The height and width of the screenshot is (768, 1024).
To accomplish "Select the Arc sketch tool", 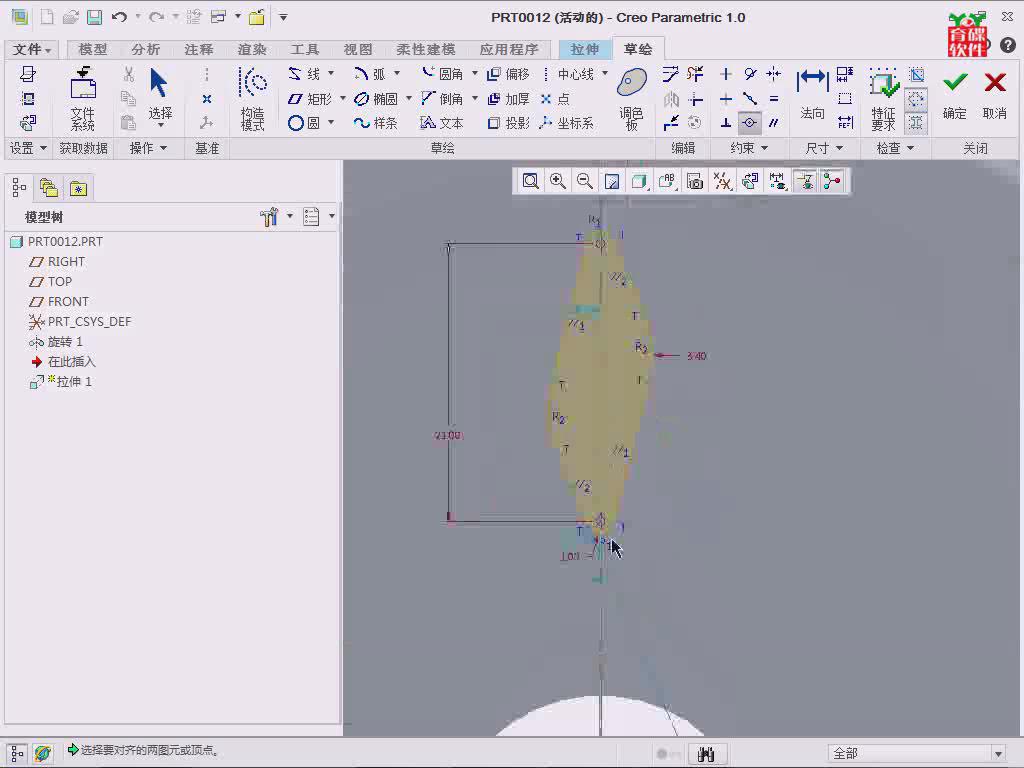I will pos(370,74).
